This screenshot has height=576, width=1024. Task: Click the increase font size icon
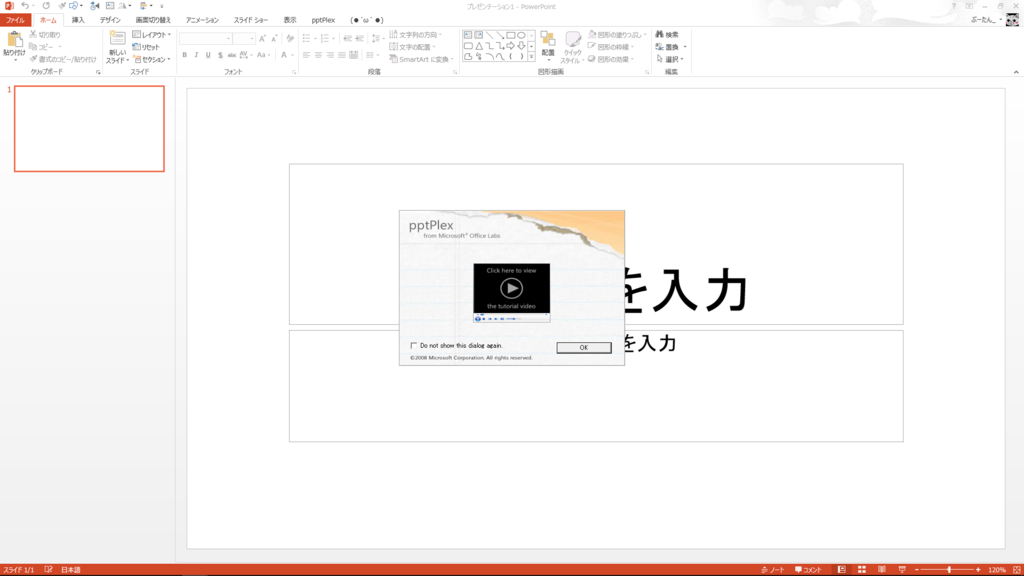[x=263, y=39]
